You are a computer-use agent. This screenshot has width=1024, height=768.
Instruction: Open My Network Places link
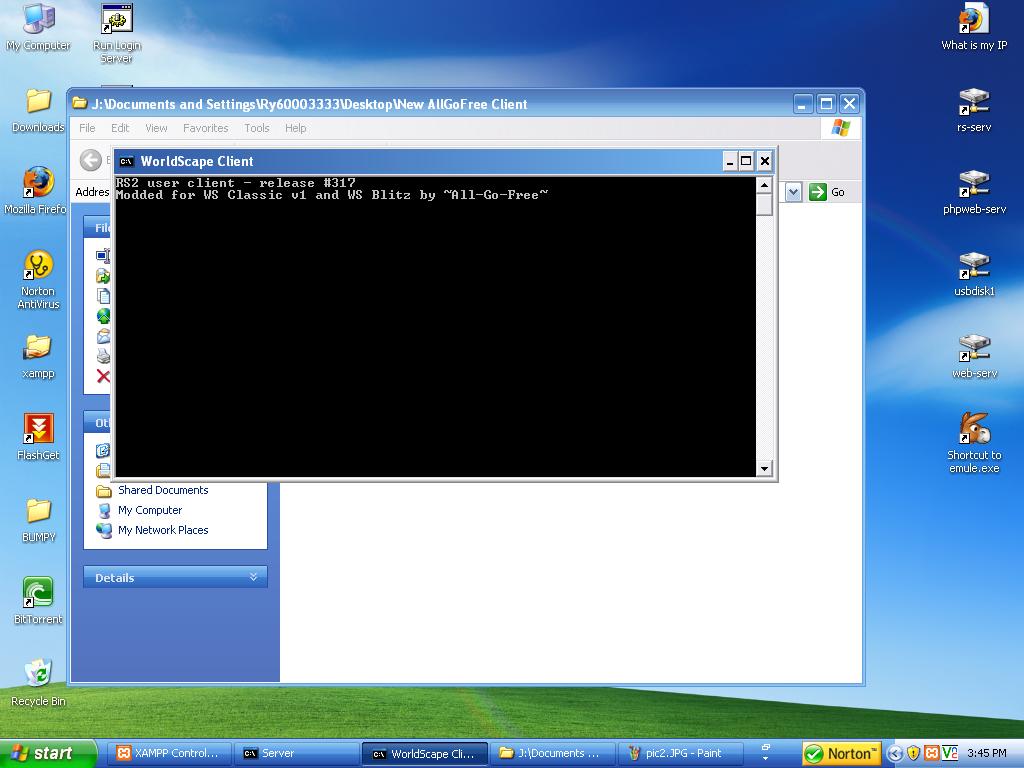click(163, 530)
